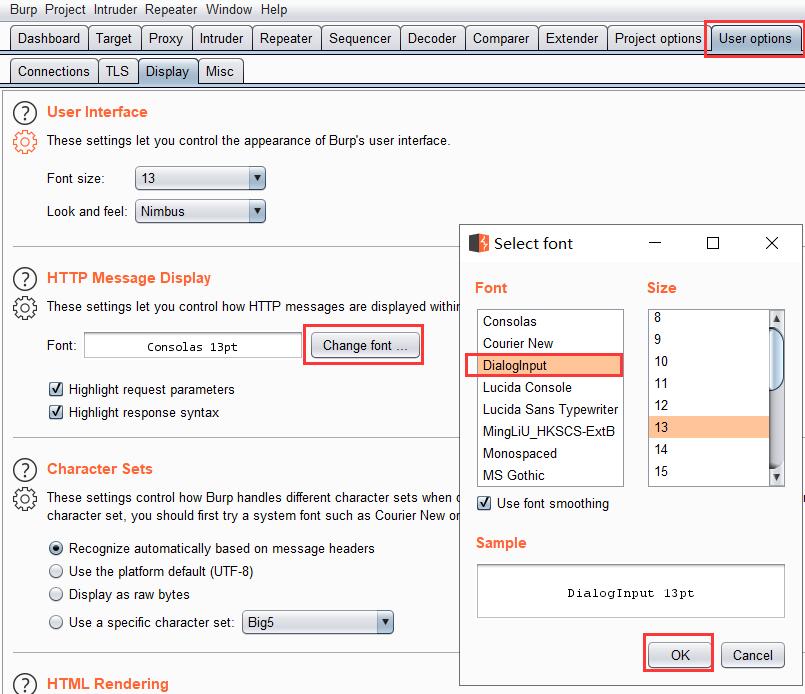Cancel the Select font dialog
This screenshot has height=694, width=805.
pyautogui.click(x=753, y=655)
